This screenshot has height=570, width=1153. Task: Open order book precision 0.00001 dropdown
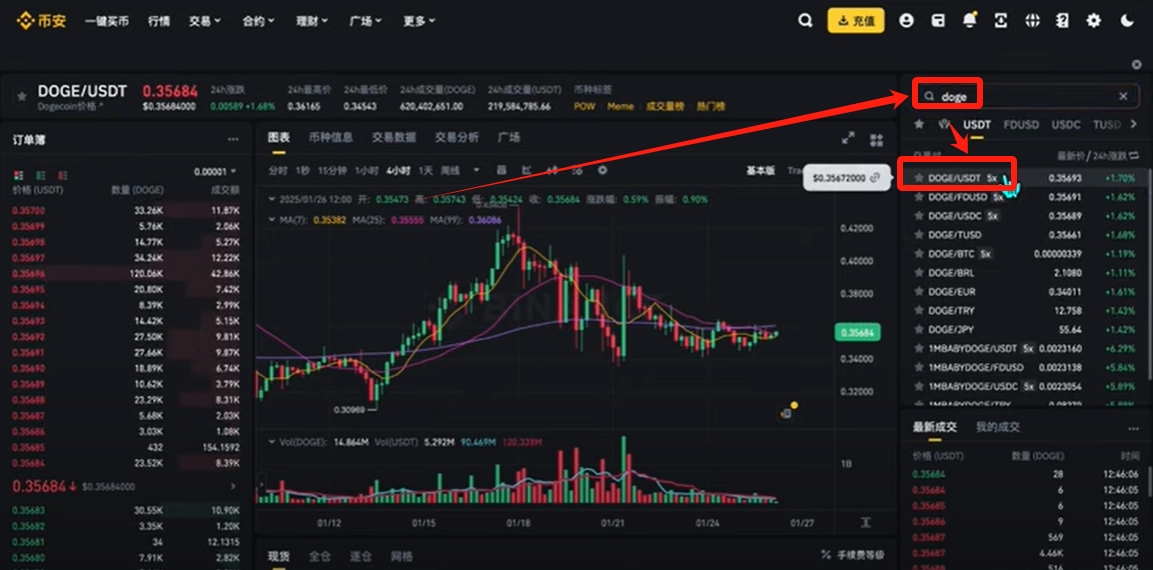click(x=215, y=171)
